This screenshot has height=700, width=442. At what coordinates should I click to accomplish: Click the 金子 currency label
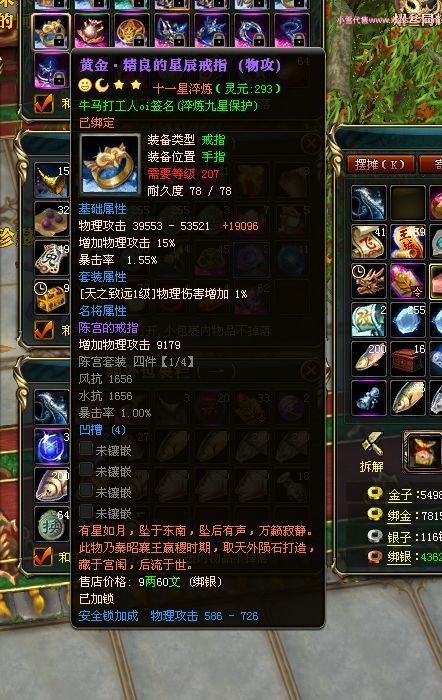pyautogui.click(x=400, y=495)
